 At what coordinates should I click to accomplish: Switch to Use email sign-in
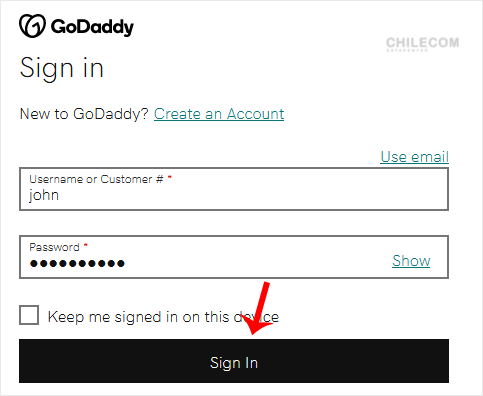click(415, 157)
